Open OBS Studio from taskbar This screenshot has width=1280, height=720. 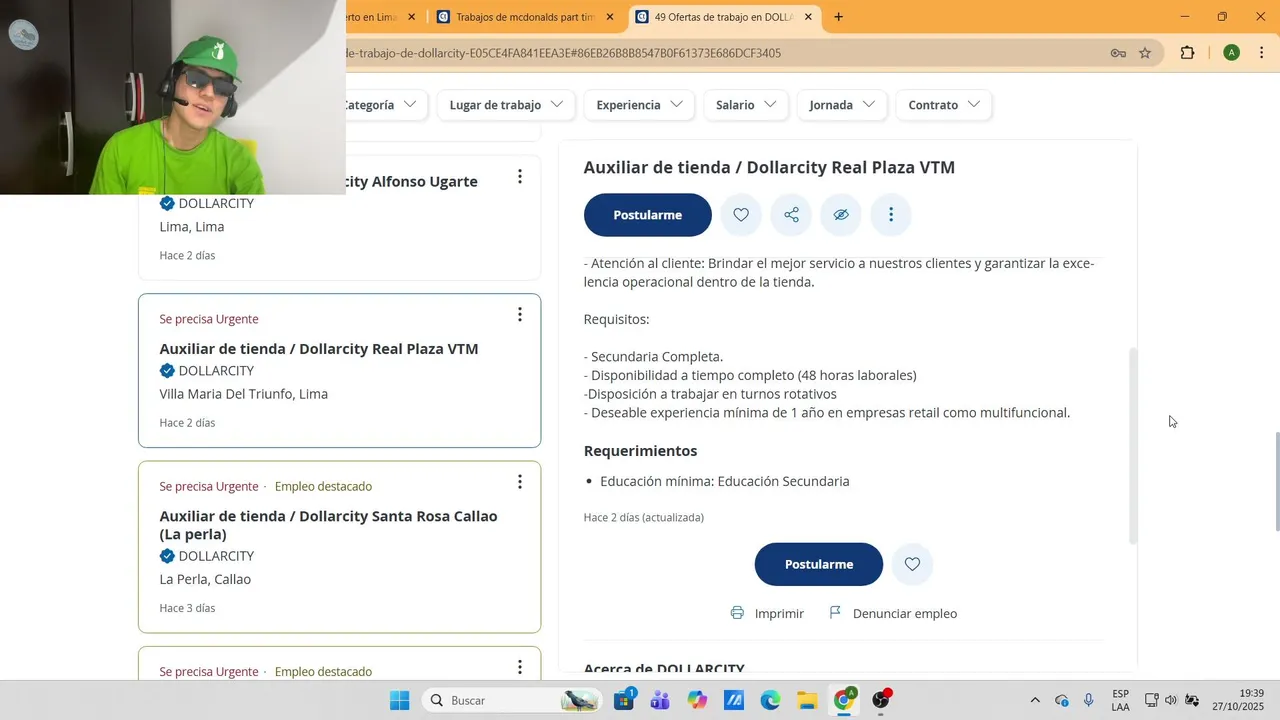pos(880,700)
